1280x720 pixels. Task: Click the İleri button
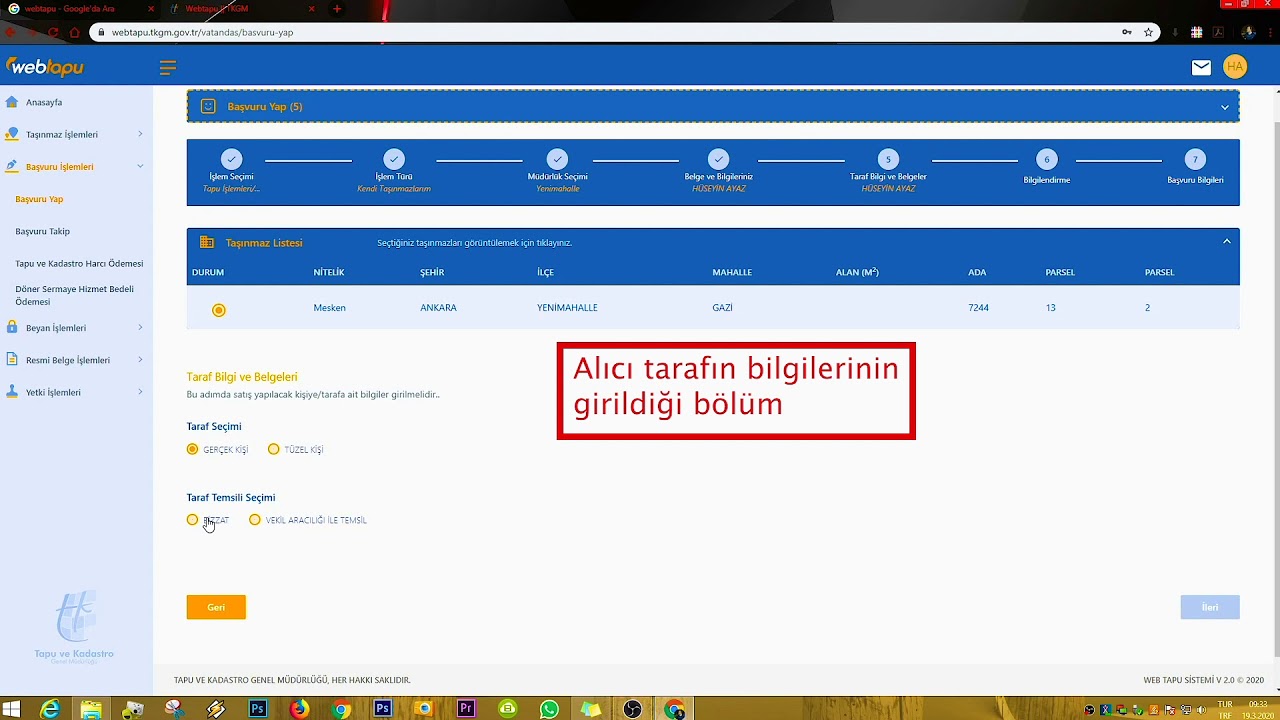point(1210,607)
